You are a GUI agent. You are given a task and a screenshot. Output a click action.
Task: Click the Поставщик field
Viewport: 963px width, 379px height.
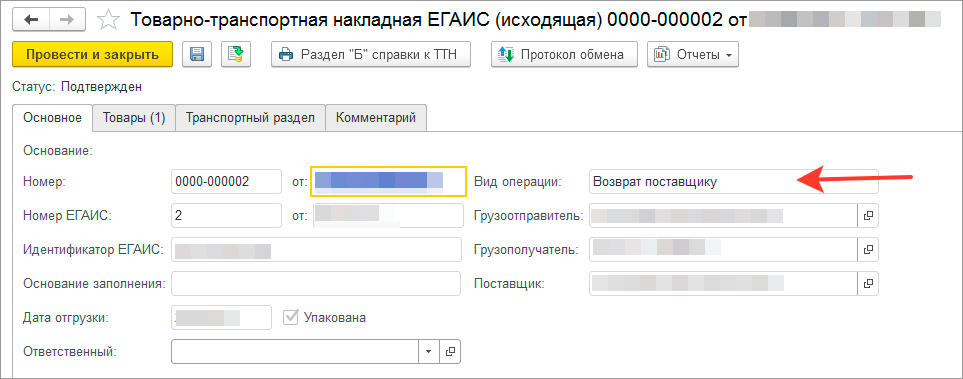pos(723,284)
